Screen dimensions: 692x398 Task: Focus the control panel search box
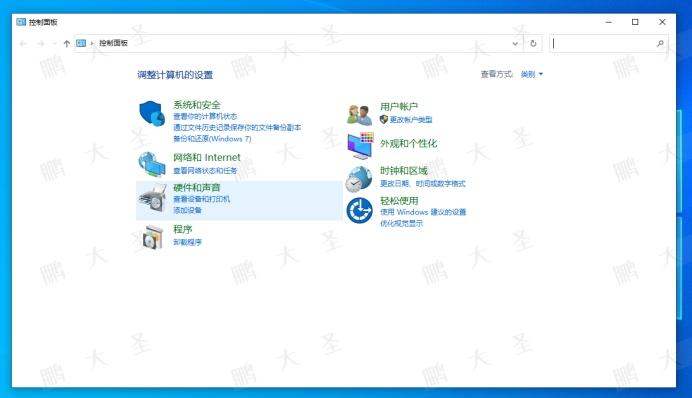[x=609, y=43]
